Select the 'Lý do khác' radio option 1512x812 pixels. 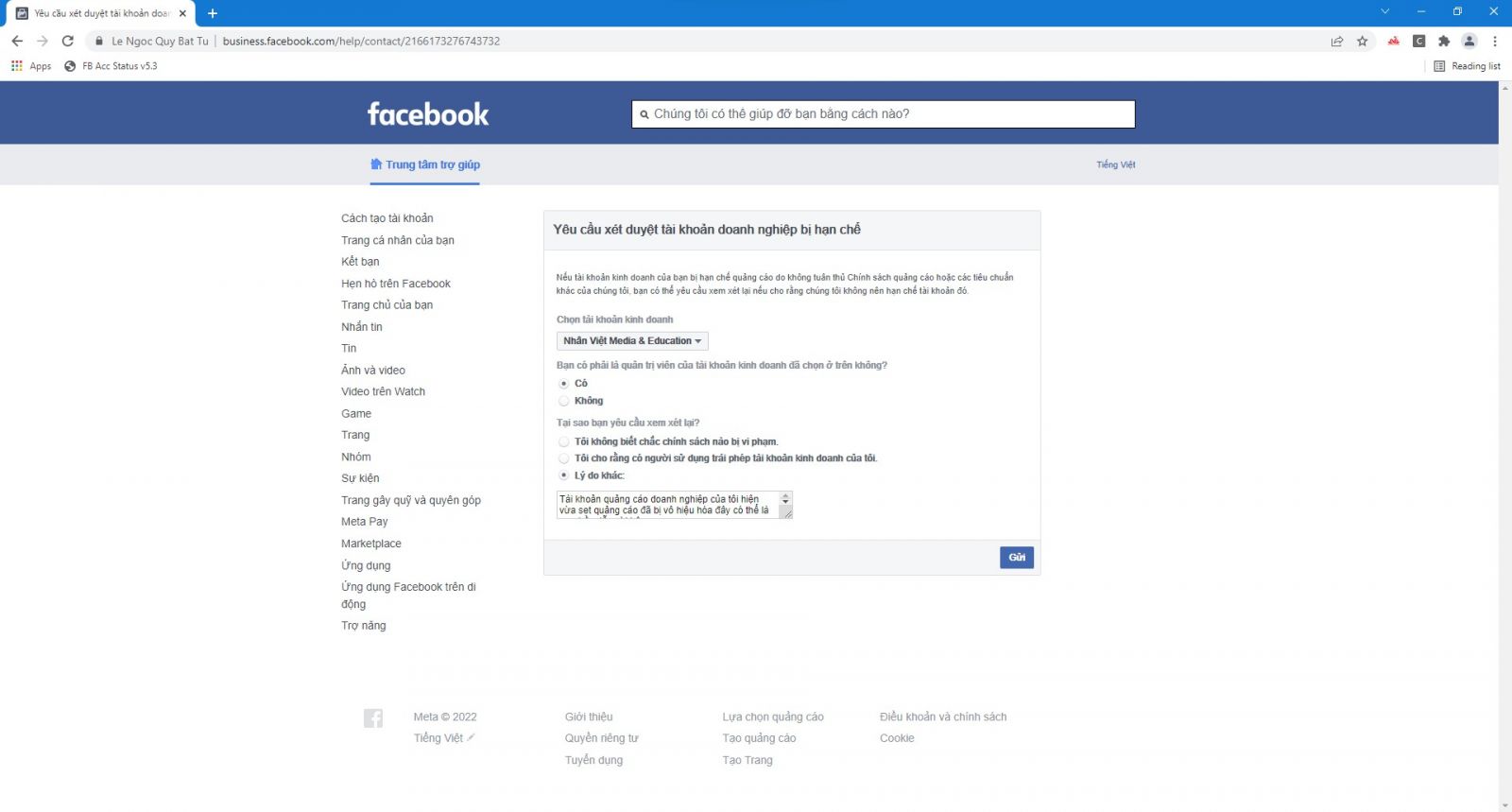(564, 475)
